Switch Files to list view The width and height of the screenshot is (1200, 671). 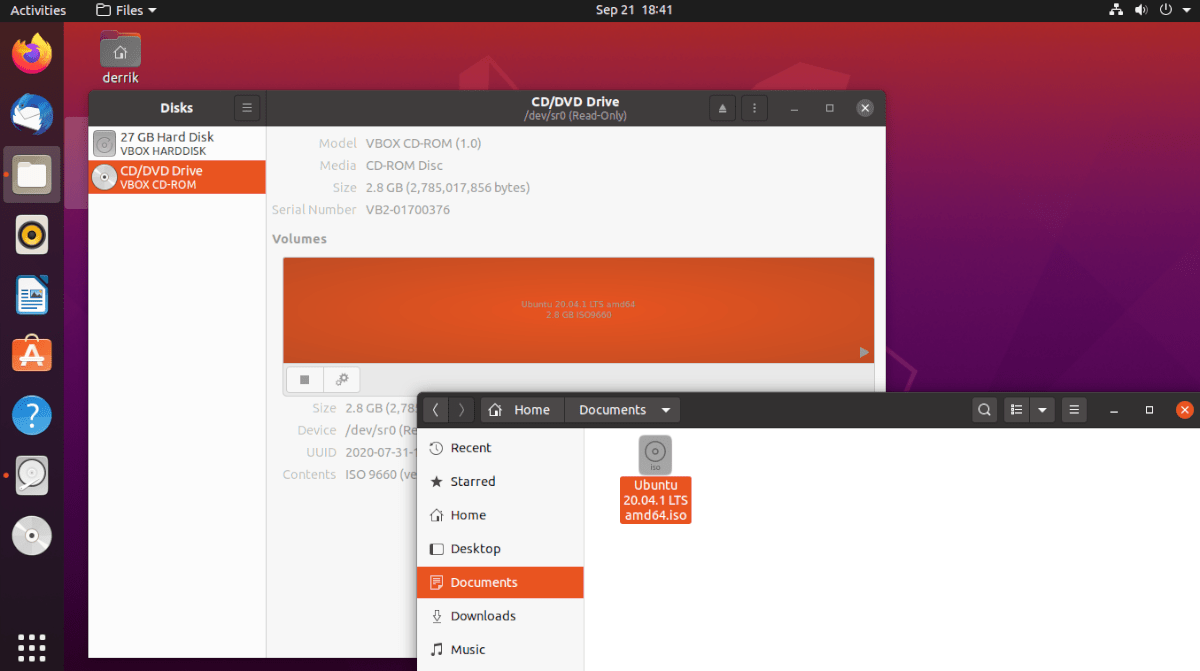[x=1015, y=409]
